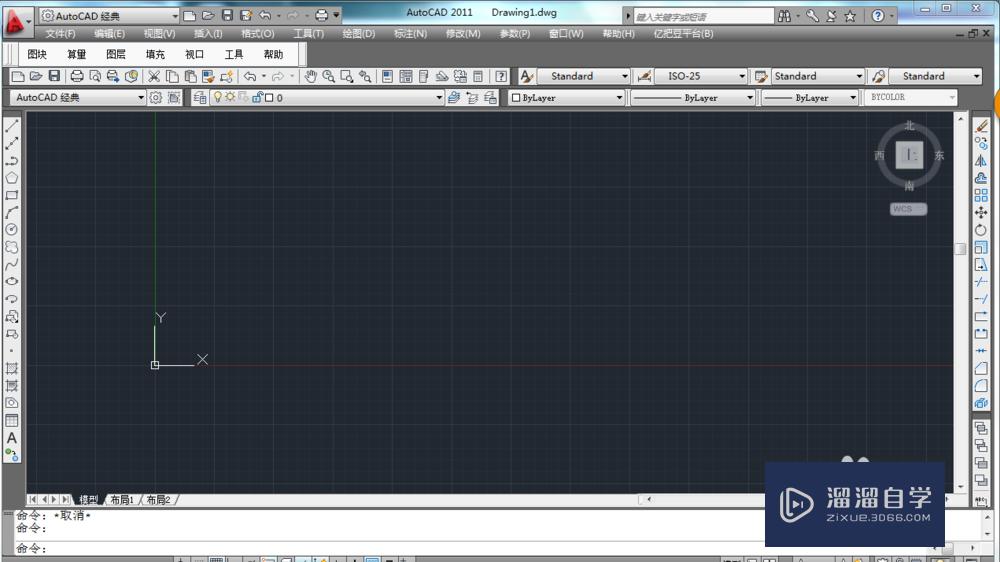Click the 视口 button
The image size is (1000, 562).
click(x=195, y=55)
